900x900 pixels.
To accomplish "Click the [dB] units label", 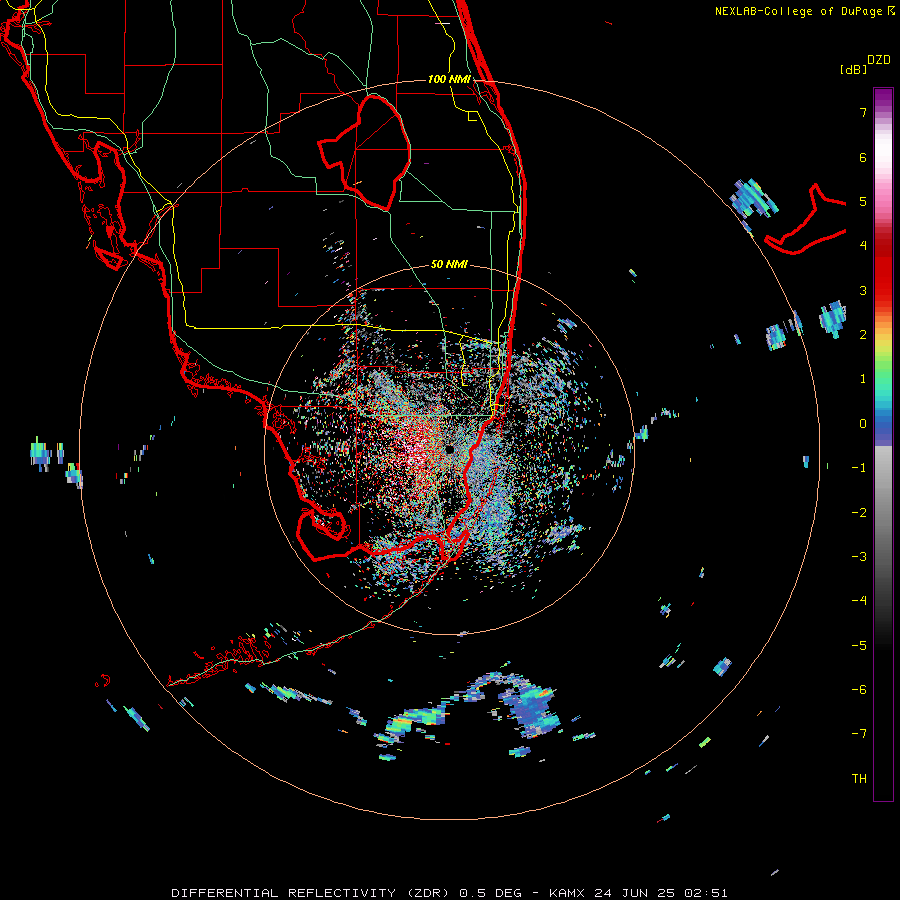I will click(853, 69).
